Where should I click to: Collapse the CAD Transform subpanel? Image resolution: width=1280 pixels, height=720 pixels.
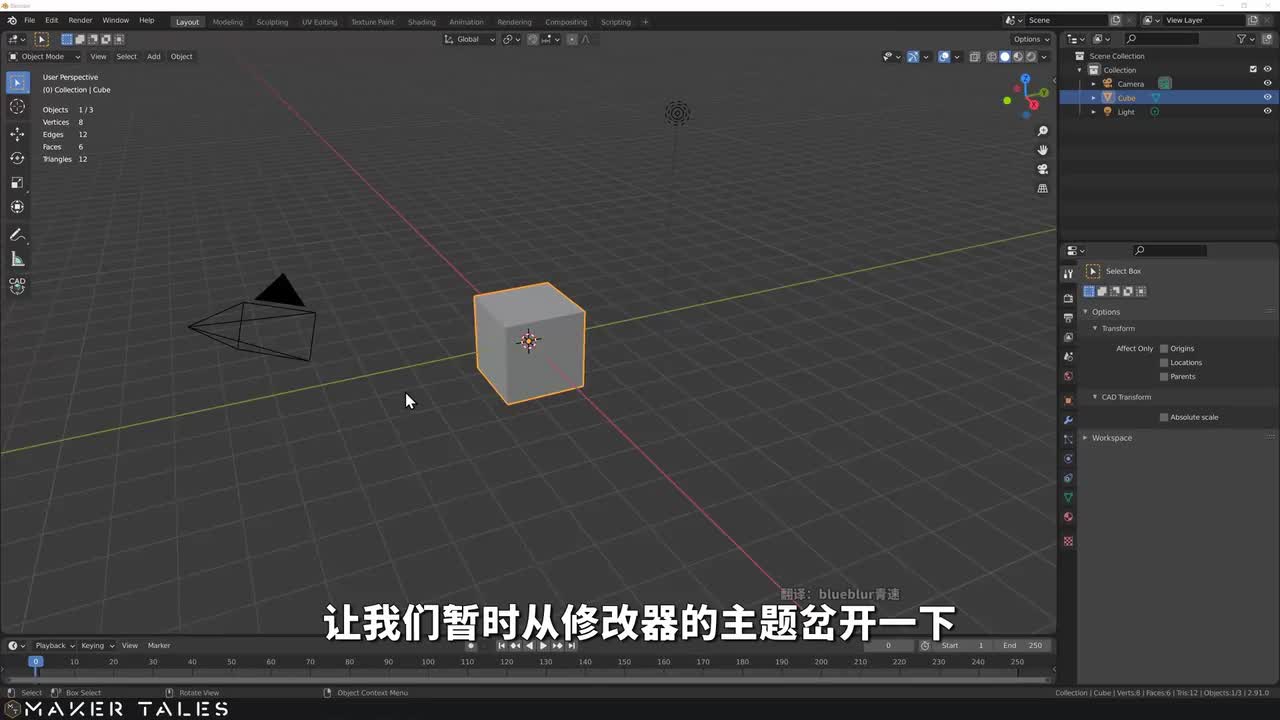(x=1095, y=397)
